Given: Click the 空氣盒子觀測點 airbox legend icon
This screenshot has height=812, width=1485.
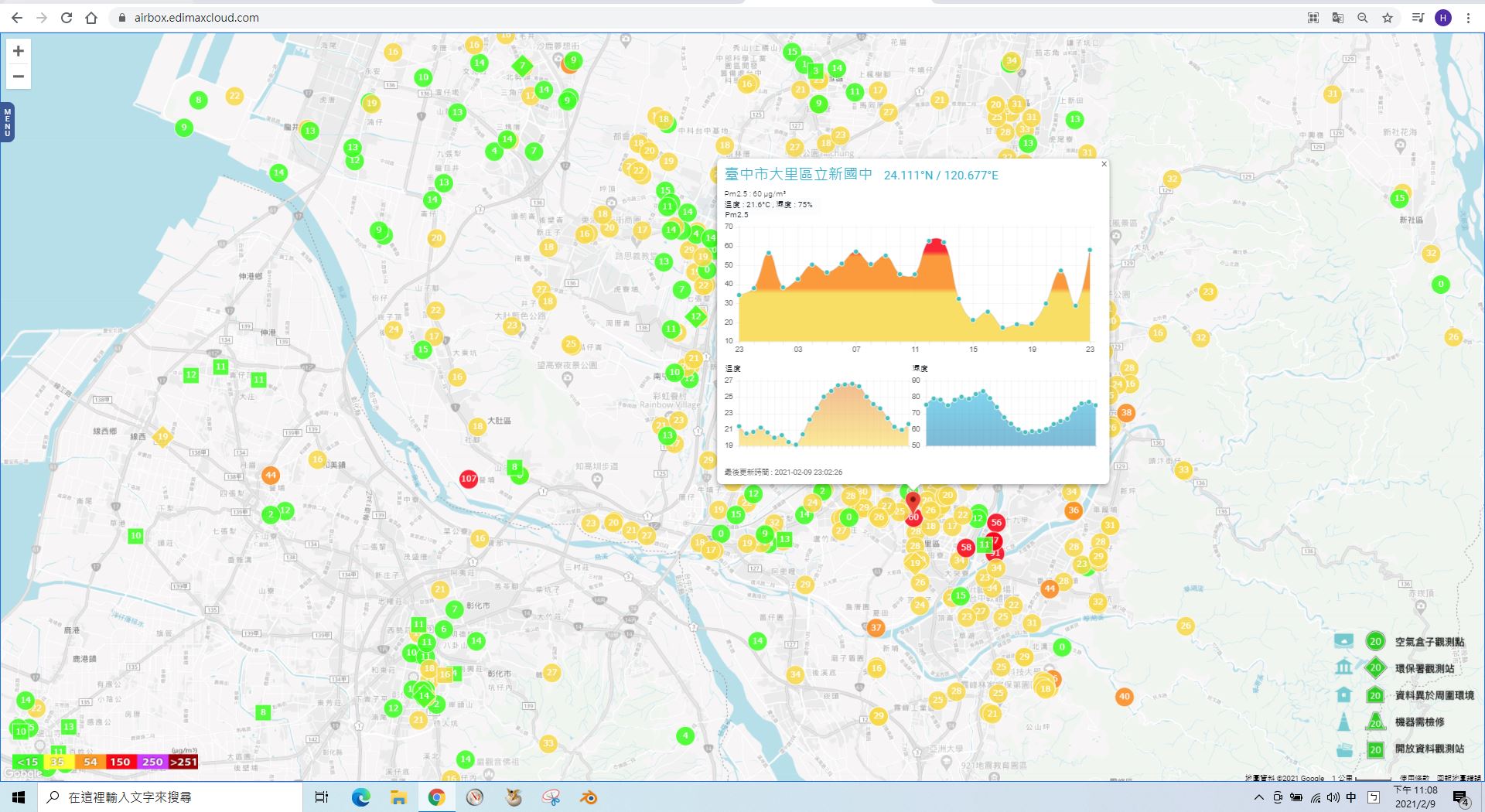Looking at the screenshot, I should point(1344,641).
